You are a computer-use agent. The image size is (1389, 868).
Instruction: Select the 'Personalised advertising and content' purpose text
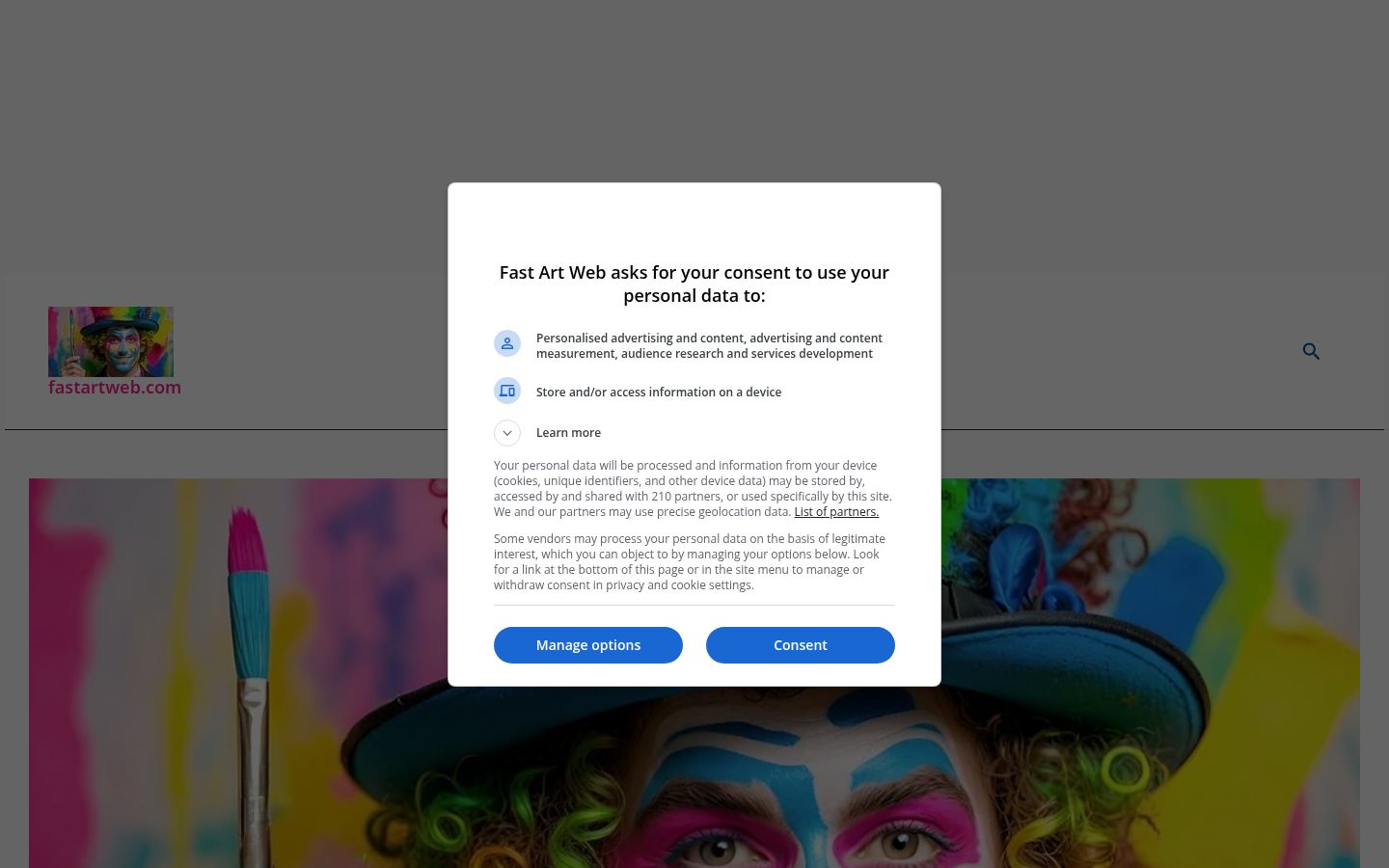tap(709, 346)
